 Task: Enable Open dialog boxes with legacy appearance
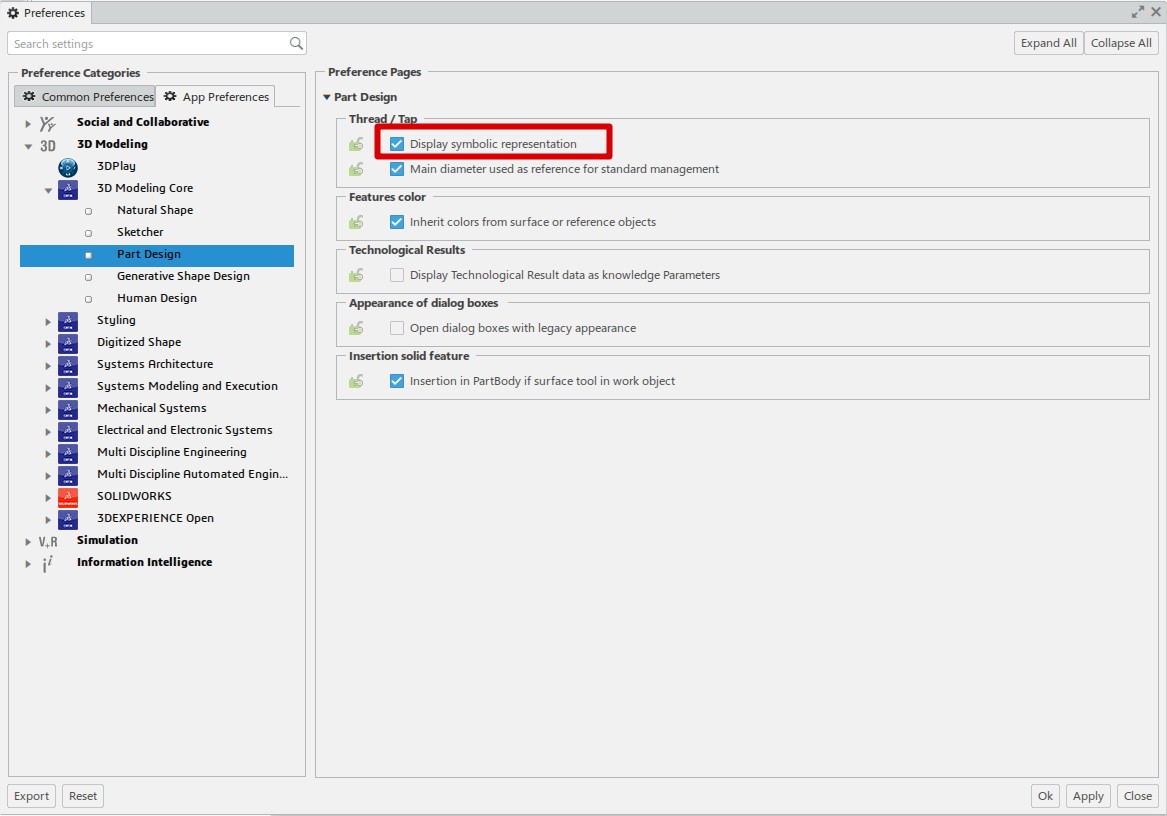(x=397, y=328)
